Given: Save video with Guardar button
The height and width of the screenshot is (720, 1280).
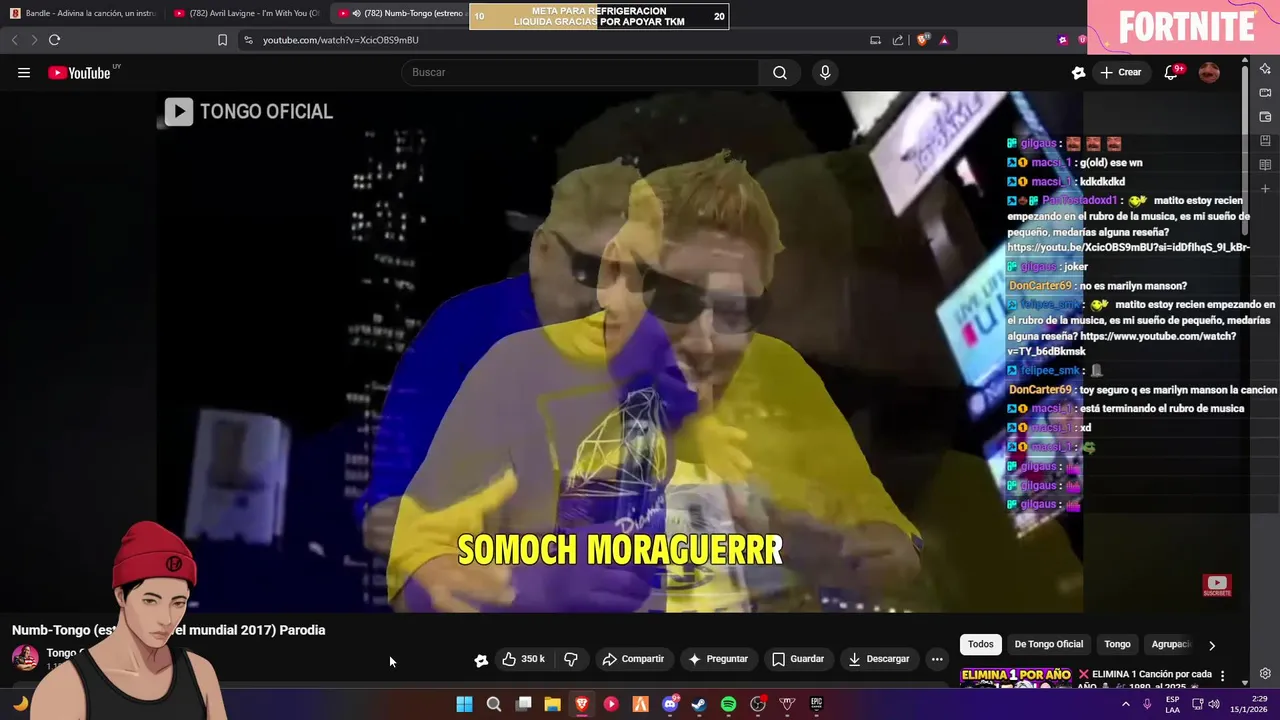Looking at the screenshot, I should (x=798, y=659).
